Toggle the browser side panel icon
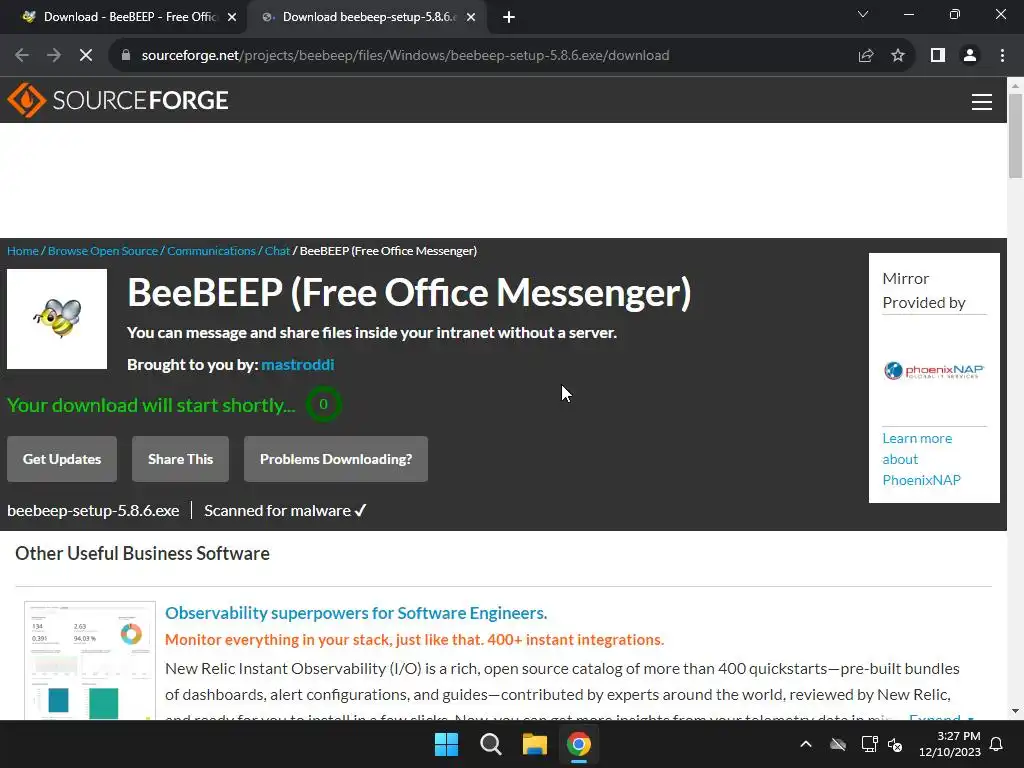Screen dimensions: 1024x768 click(x=938, y=56)
